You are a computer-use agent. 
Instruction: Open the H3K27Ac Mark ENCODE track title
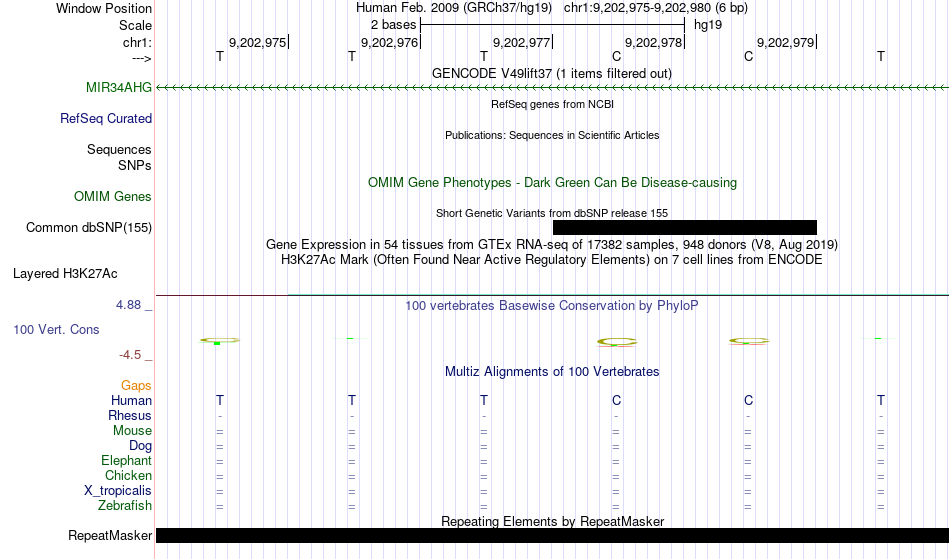552,259
